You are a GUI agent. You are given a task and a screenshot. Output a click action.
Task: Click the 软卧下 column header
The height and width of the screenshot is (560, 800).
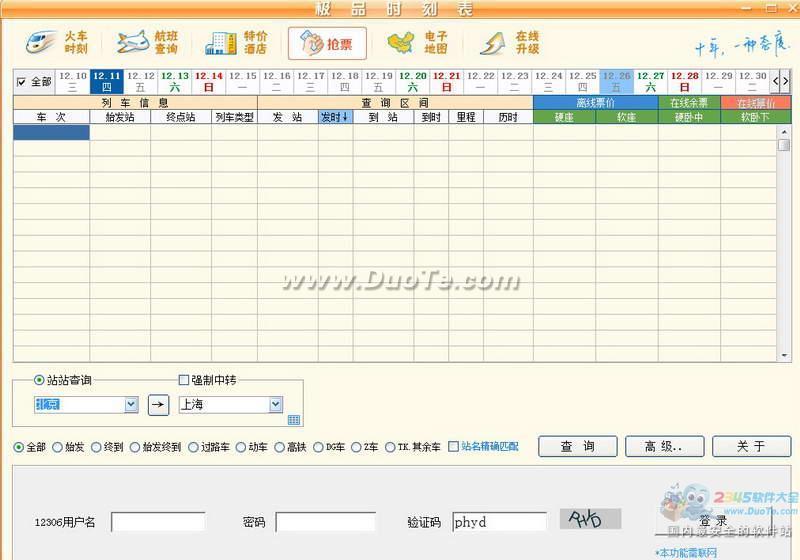pyautogui.click(x=756, y=117)
